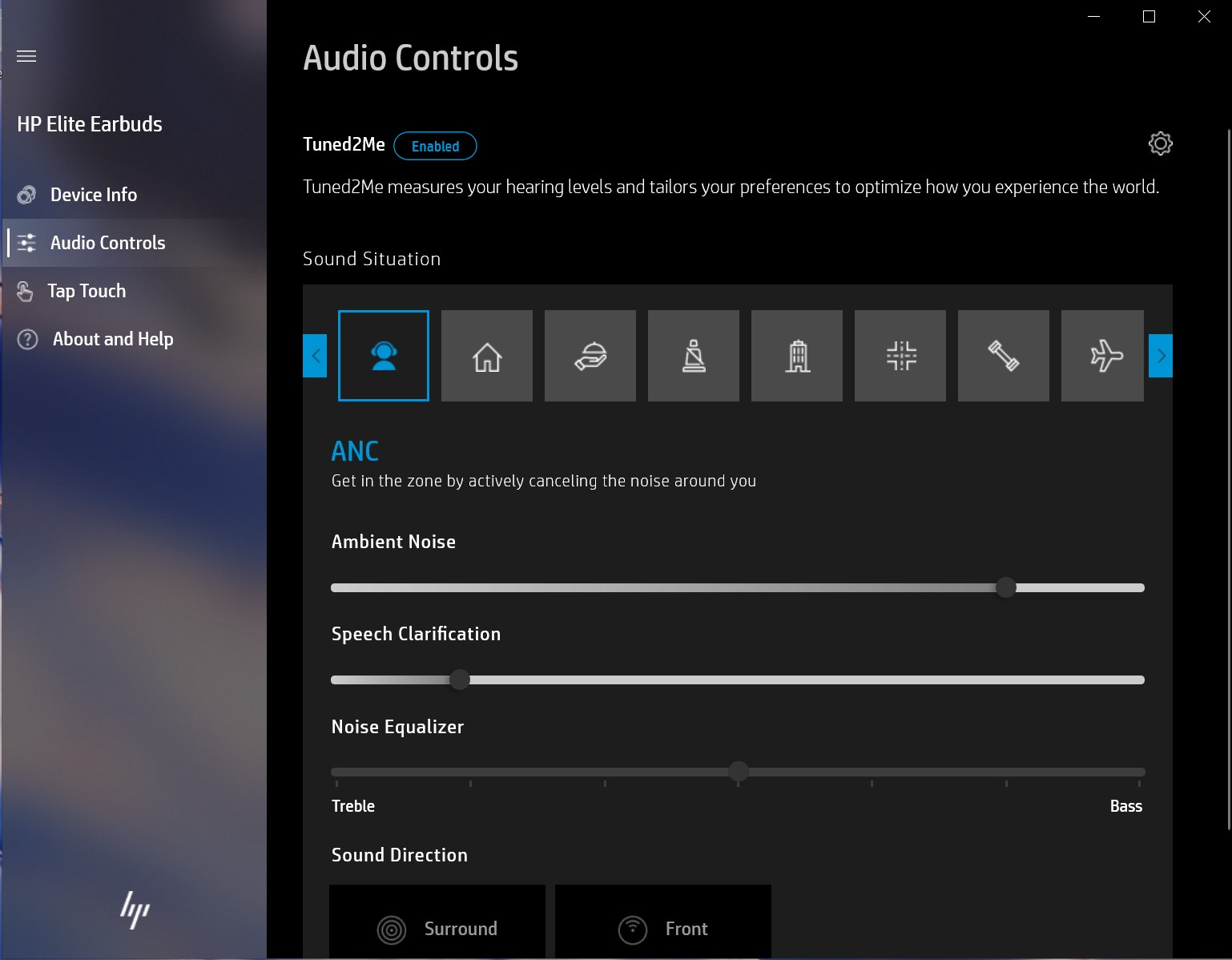This screenshot has width=1232, height=960.
Task: Open the Audio Controls section
Action: pyautogui.click(x=107, y=243)
